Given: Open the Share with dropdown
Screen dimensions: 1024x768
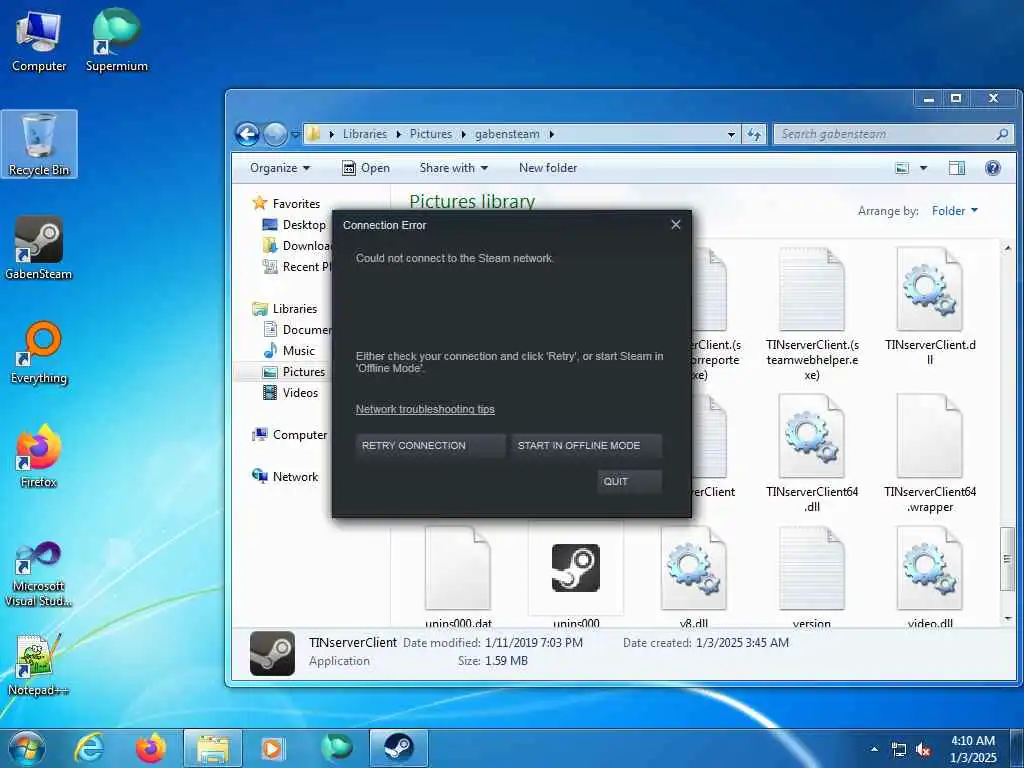Looking at the screenshot, I should click(x=454, y=168).
